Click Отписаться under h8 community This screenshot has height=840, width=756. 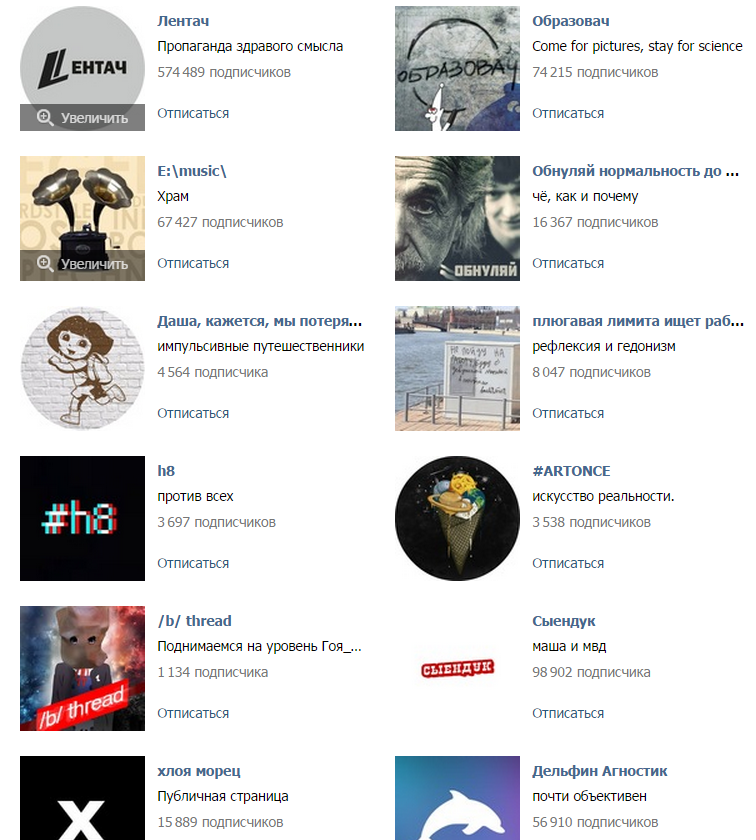(193, 563)
